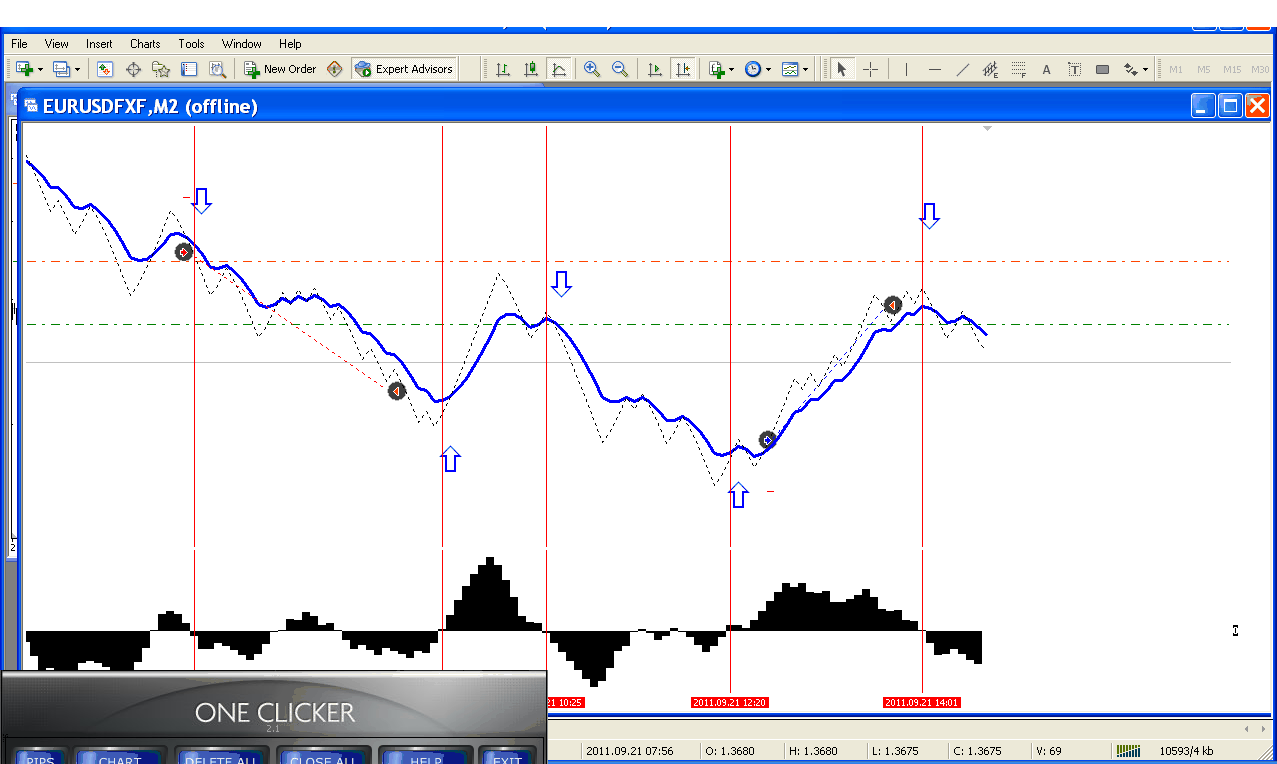This screenshot has width=1277, height=764.
Task: Click the New Order button
Action: click(x=281, y=69)
